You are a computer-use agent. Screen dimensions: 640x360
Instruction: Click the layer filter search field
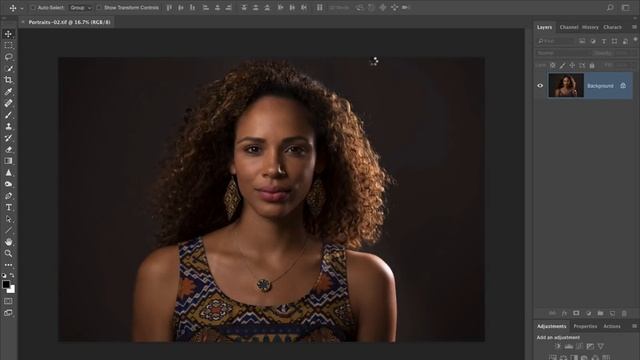556,41
